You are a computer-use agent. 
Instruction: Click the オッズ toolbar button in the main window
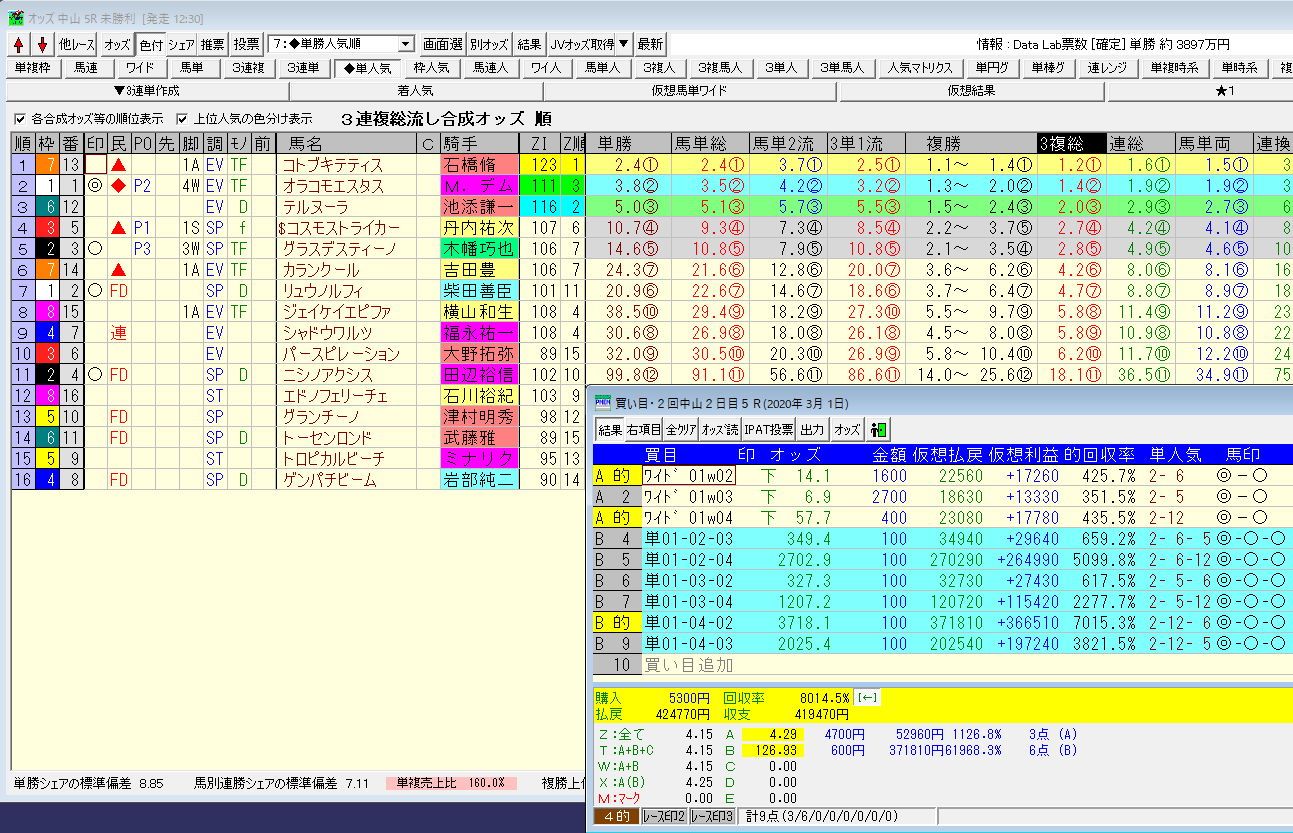pos(117,44)
